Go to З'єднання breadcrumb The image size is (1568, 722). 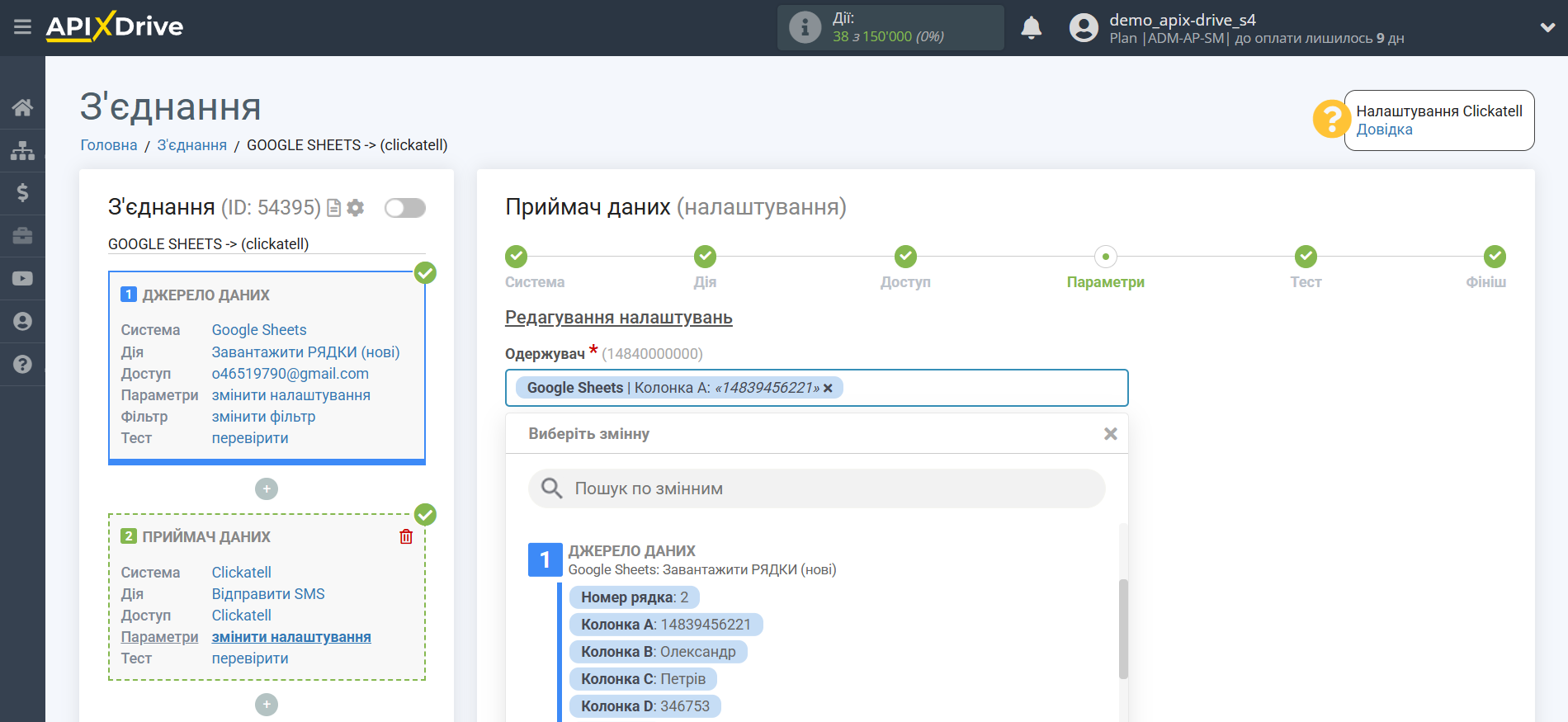point(192,145)
